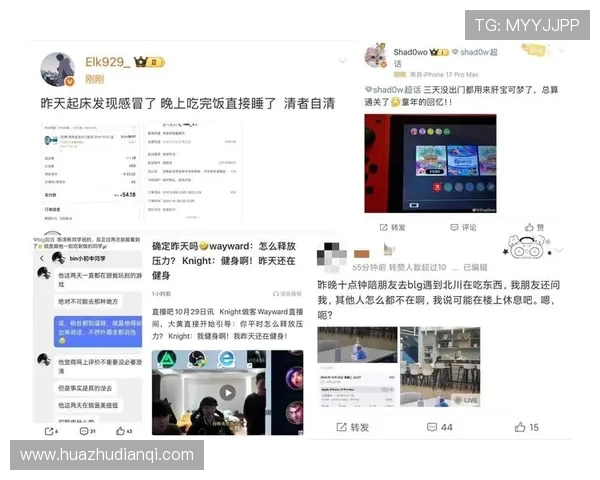This screenshot has height=480, width=600.
Task: Open the cafeteria LIVE photo in blg post
Action: coord(440,367)
